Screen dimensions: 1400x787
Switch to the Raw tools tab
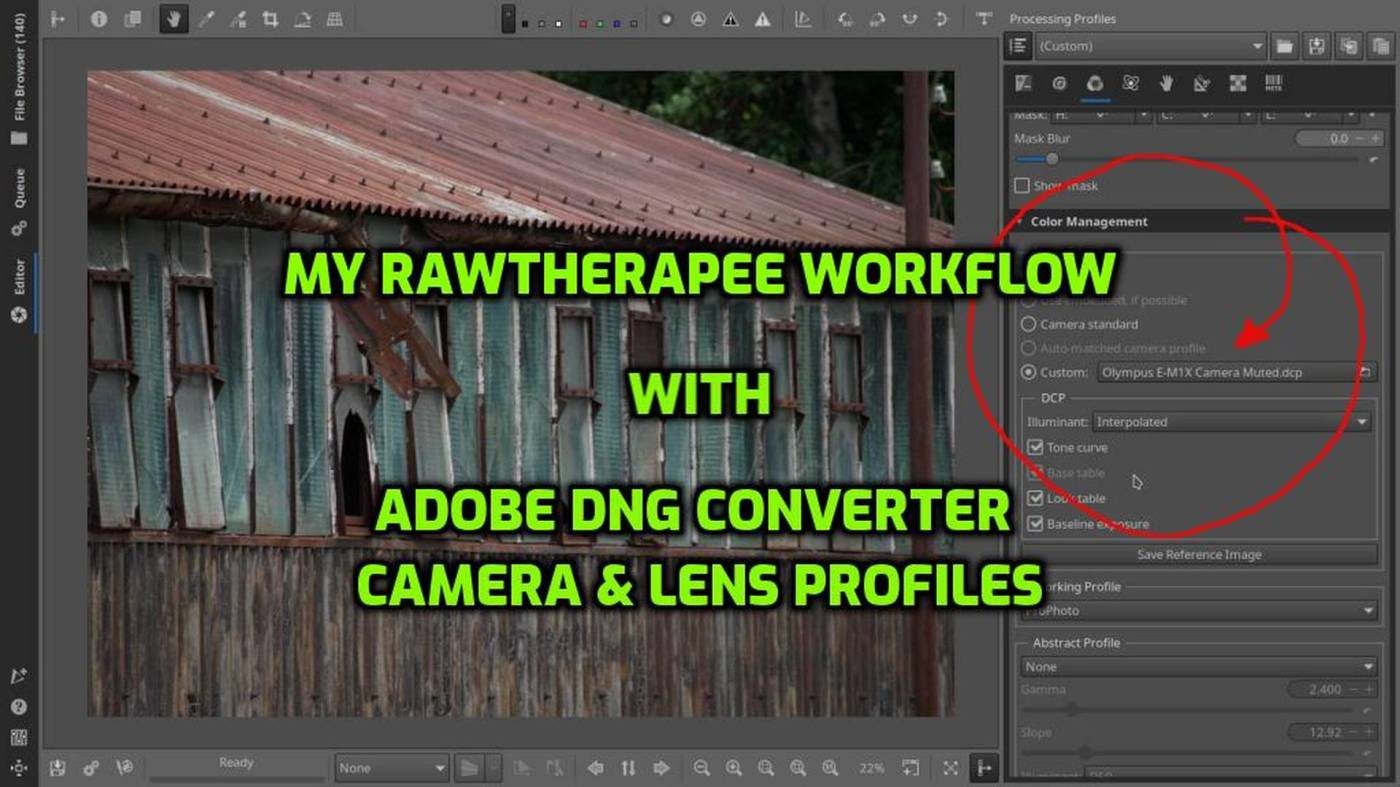click(1238, 84)
